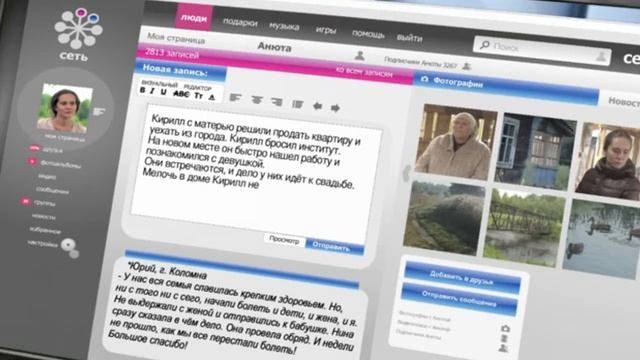Open the blue wooden house photo thumbnail
The width and height of the screenshot is (640, 360).
(535, 152)
